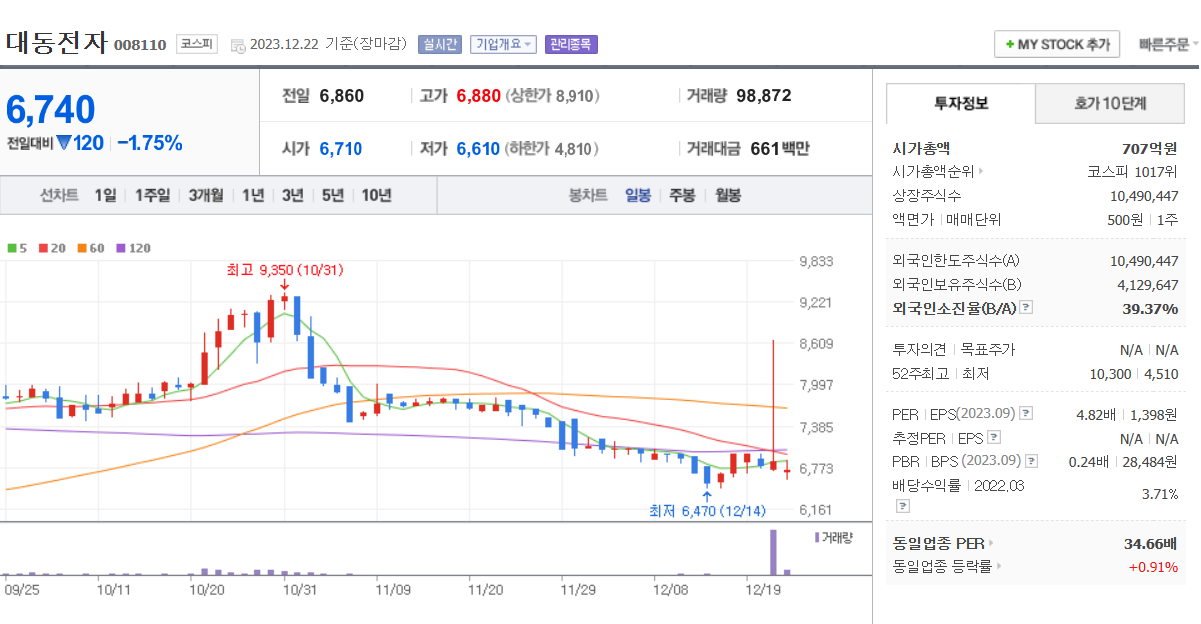
Task: Click the 거래량 value 98,872
Action: (x=764, y=96)
